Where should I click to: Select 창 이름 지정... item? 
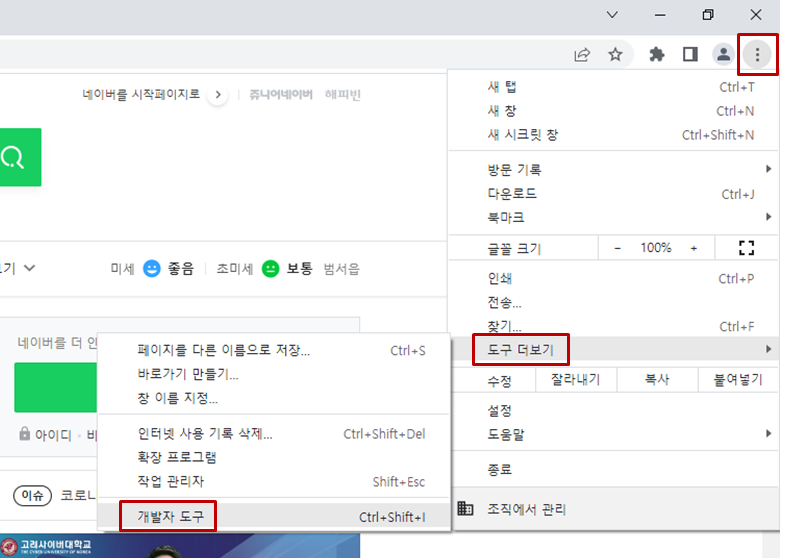point(274,398)
